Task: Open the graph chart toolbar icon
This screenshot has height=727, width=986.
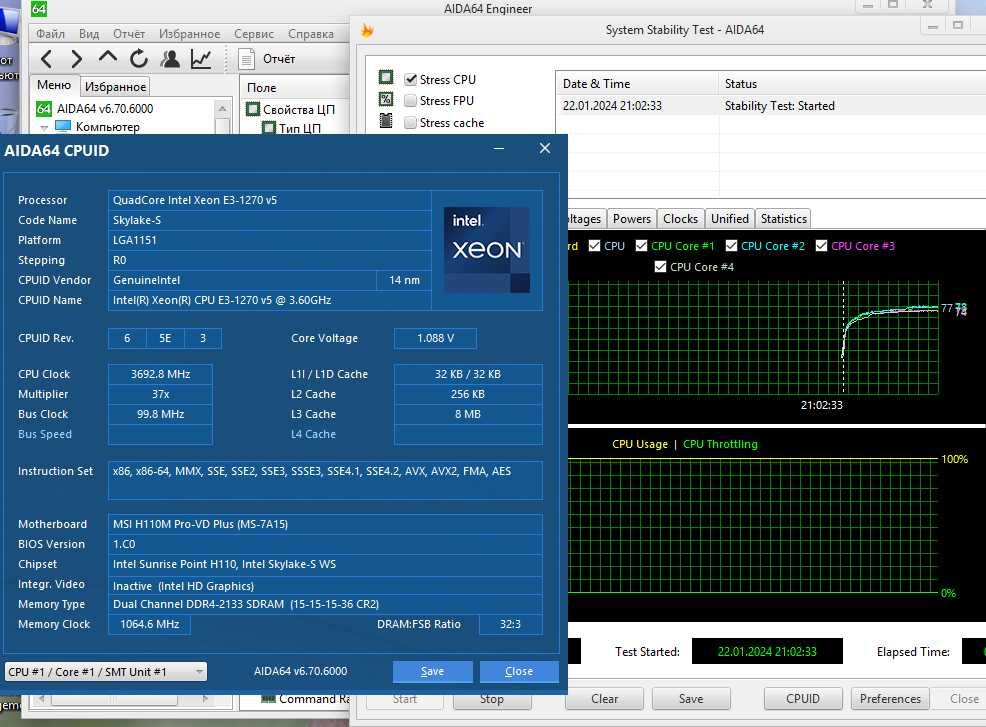Action: (201, 59)
